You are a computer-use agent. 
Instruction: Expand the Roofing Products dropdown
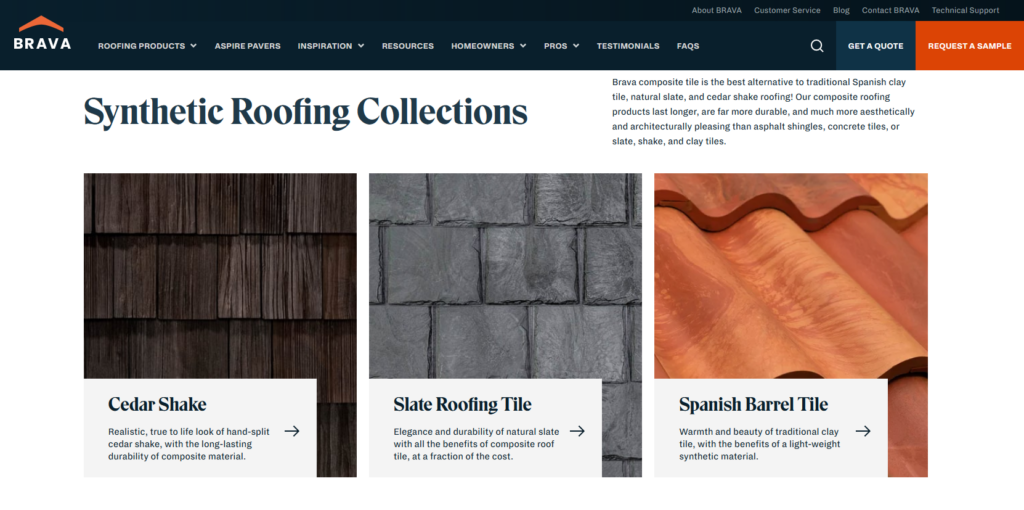pyautogui.click(x=148, y=46)
